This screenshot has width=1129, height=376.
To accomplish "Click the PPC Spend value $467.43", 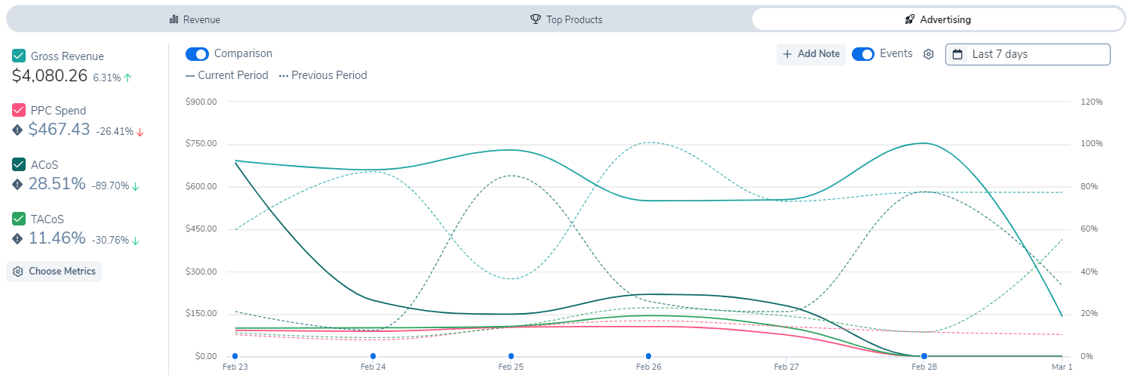I will (59, 130).
